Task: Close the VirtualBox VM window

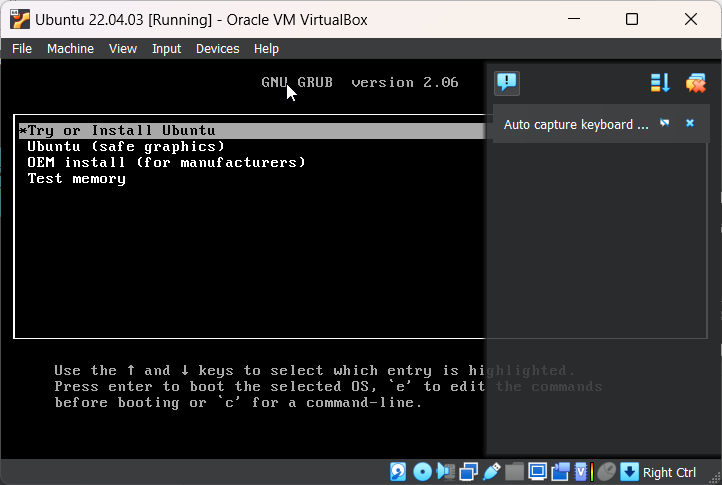Action: (x=691, y=19)
